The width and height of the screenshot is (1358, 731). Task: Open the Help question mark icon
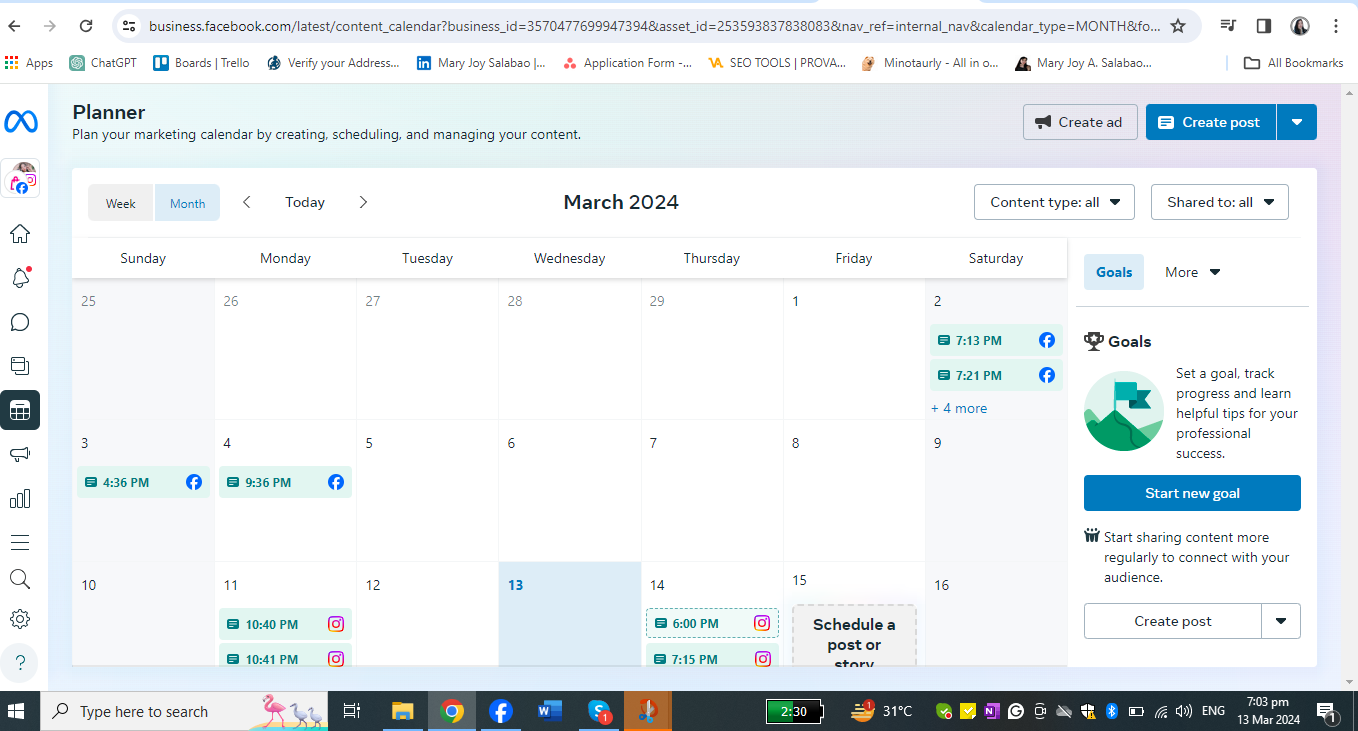(x=20, y=661)
